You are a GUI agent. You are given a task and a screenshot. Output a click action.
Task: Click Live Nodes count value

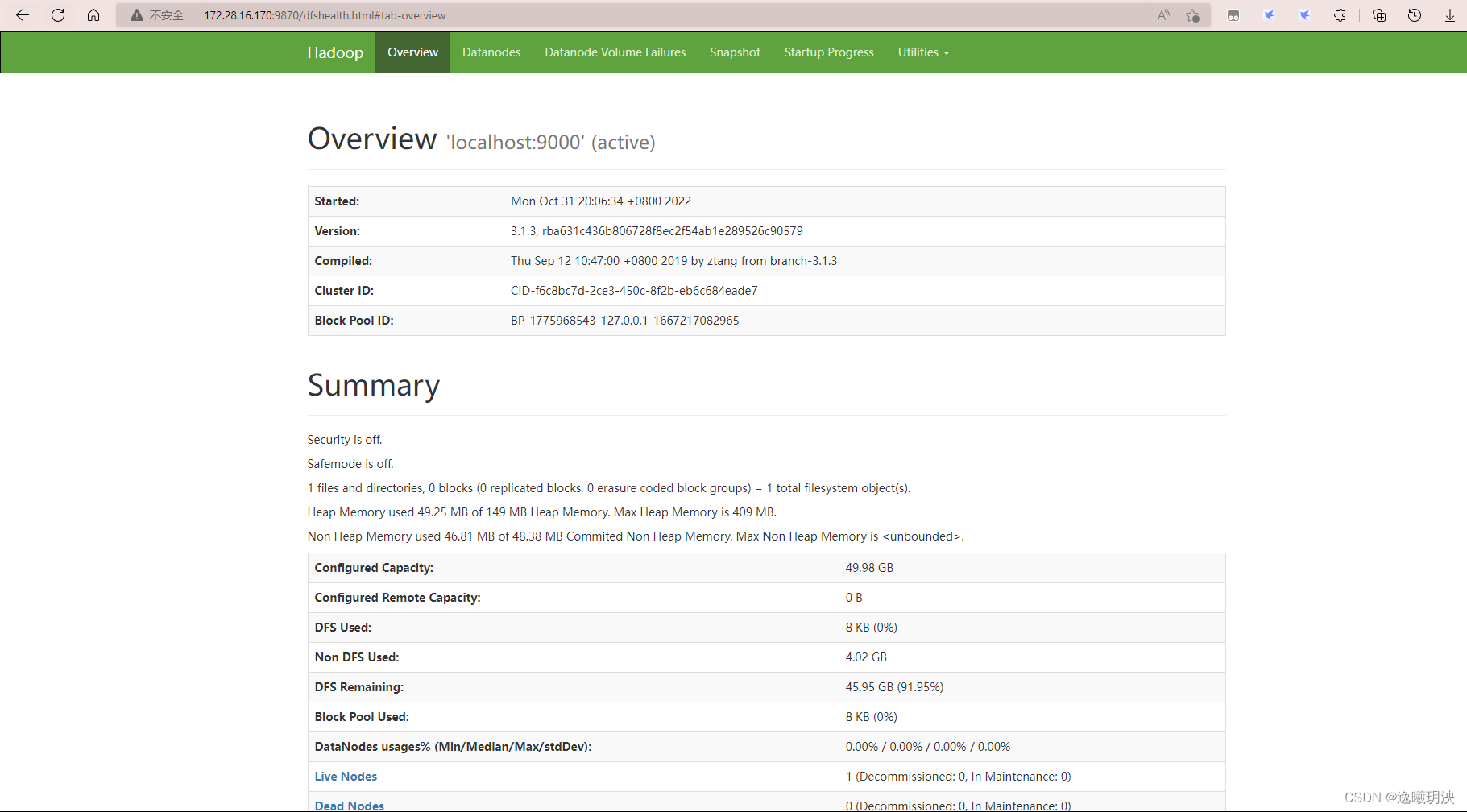(x=958, y=777)
